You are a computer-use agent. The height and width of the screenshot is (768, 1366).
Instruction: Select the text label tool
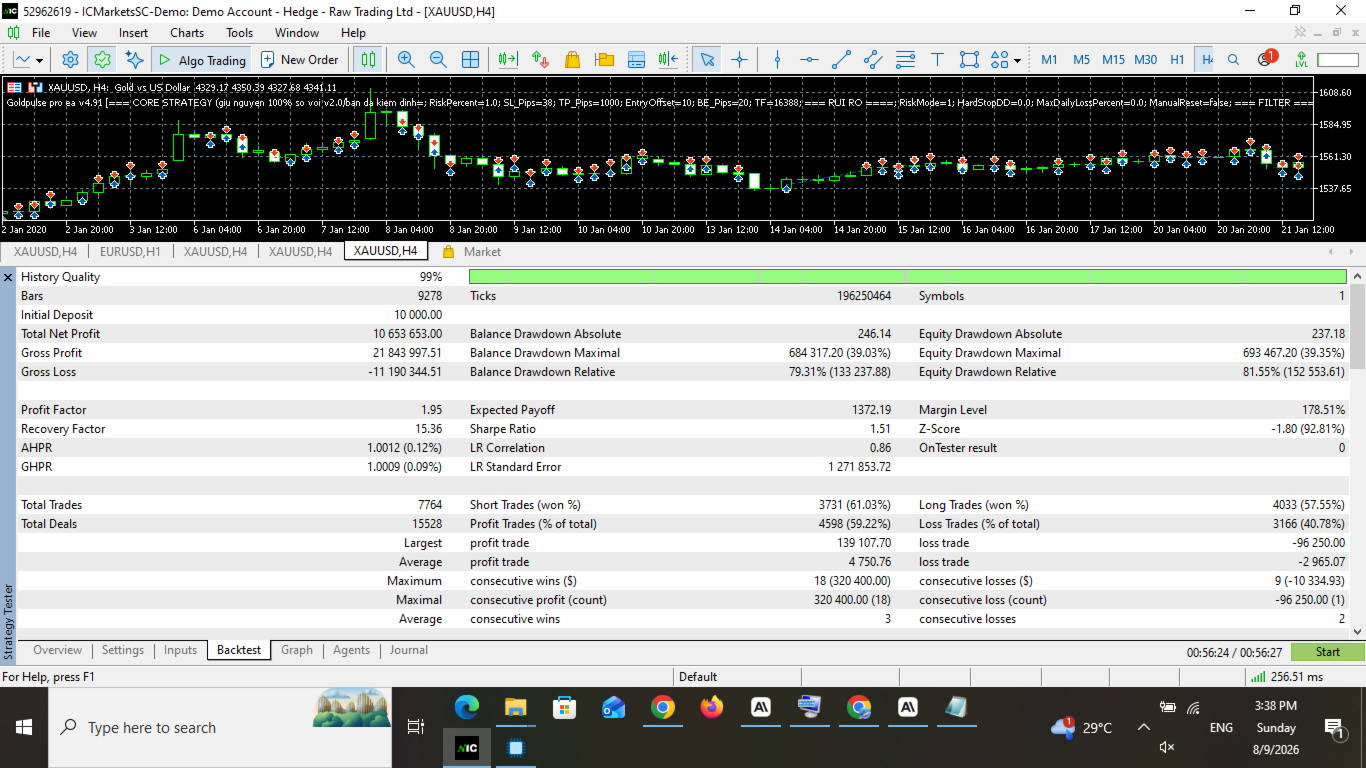[x=937, y=59]
